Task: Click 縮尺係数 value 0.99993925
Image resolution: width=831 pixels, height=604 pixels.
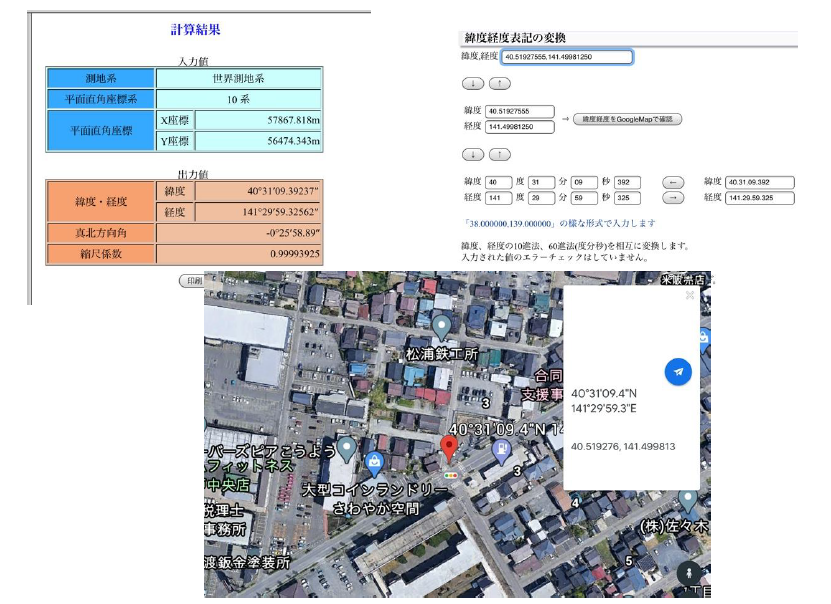Action: tap(238, 254)
